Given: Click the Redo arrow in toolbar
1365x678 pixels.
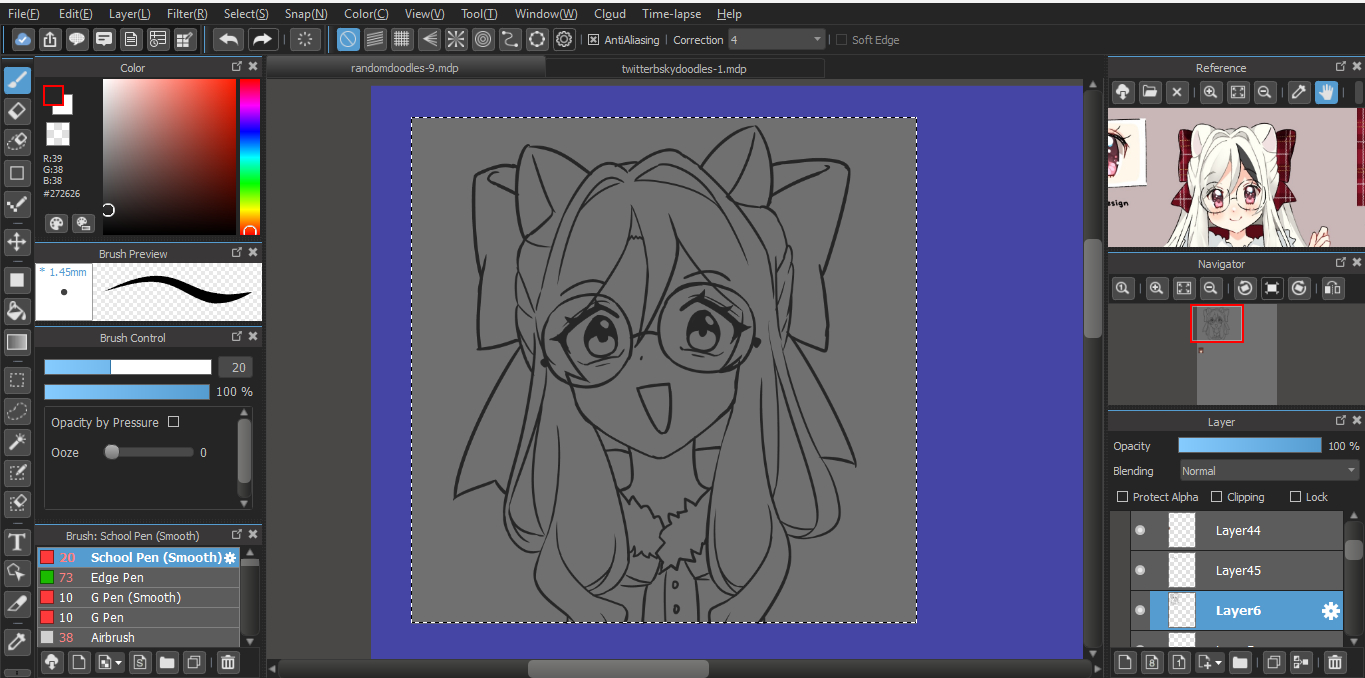Looking at the screenshot, I should point(262,40).
